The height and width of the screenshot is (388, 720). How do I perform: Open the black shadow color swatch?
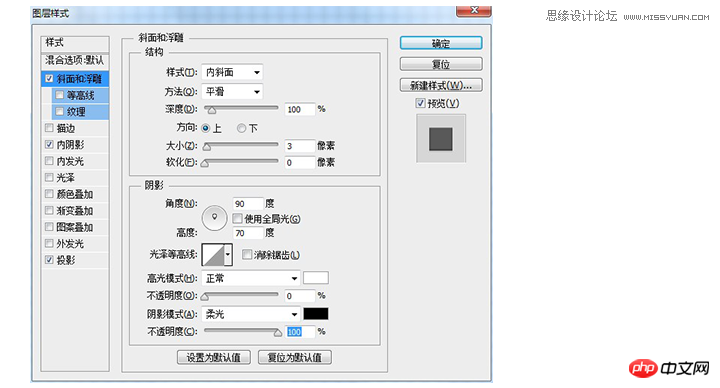click(315, 314)
